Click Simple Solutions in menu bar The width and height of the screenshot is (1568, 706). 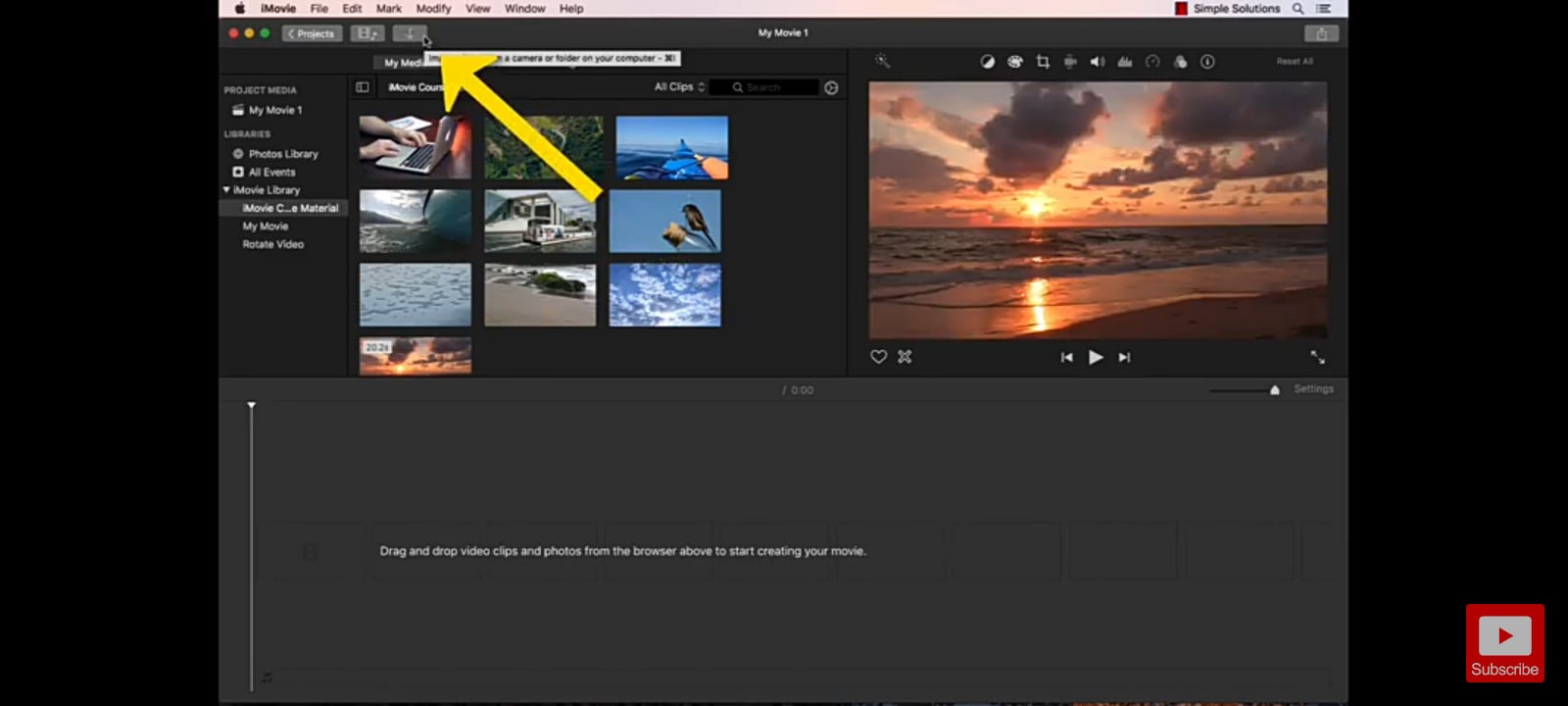(1237, 9)
